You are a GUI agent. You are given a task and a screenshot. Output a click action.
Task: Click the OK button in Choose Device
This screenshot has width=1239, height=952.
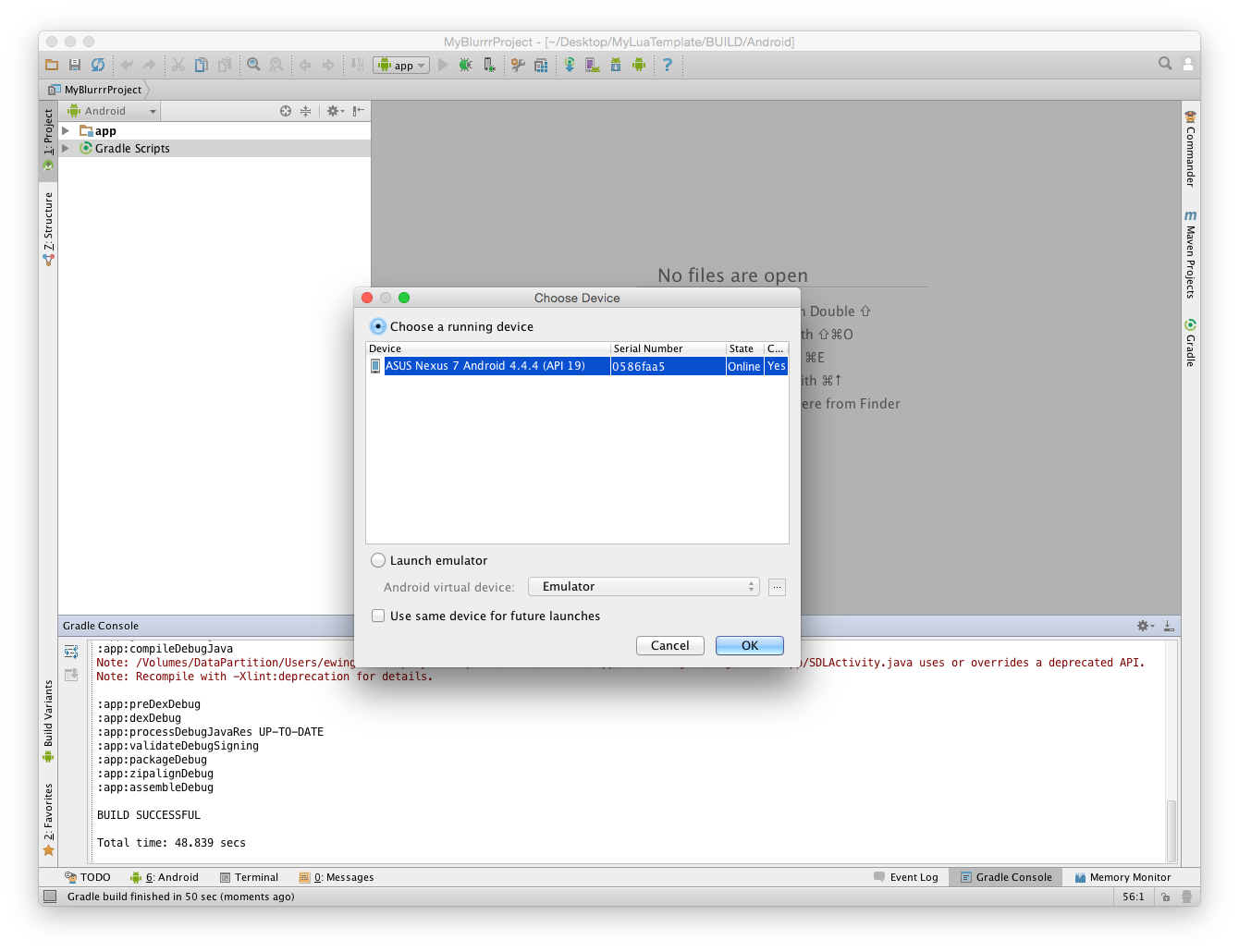pos(749,645)
